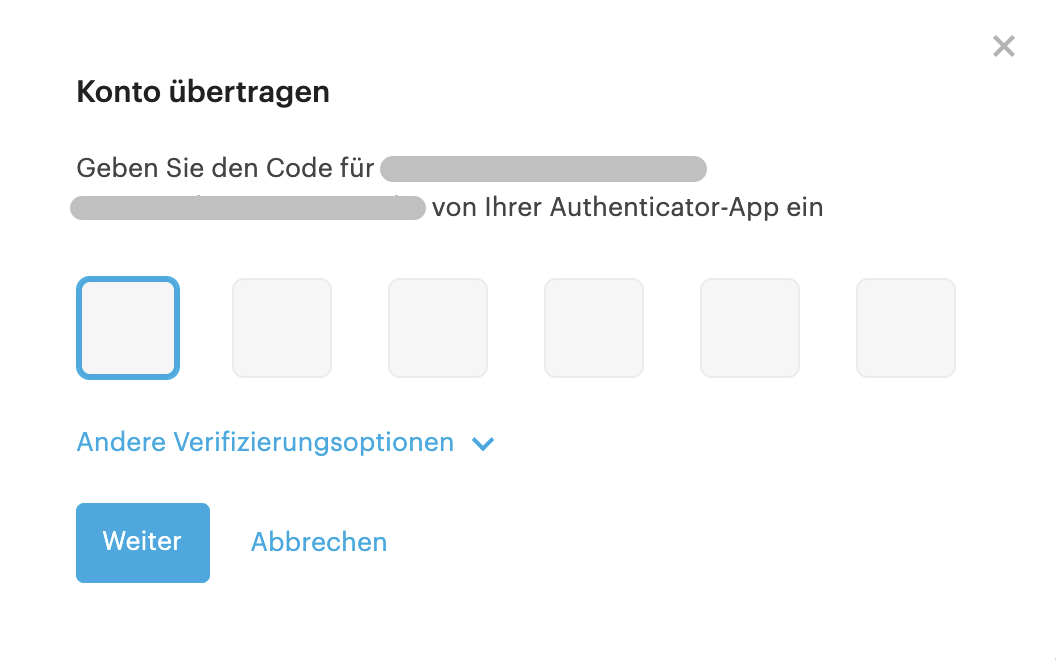The width and height of the screenshot is (1056, 660).
Task: Click the redacted account name after 'Code für'
Action: (x=543, y=169)
